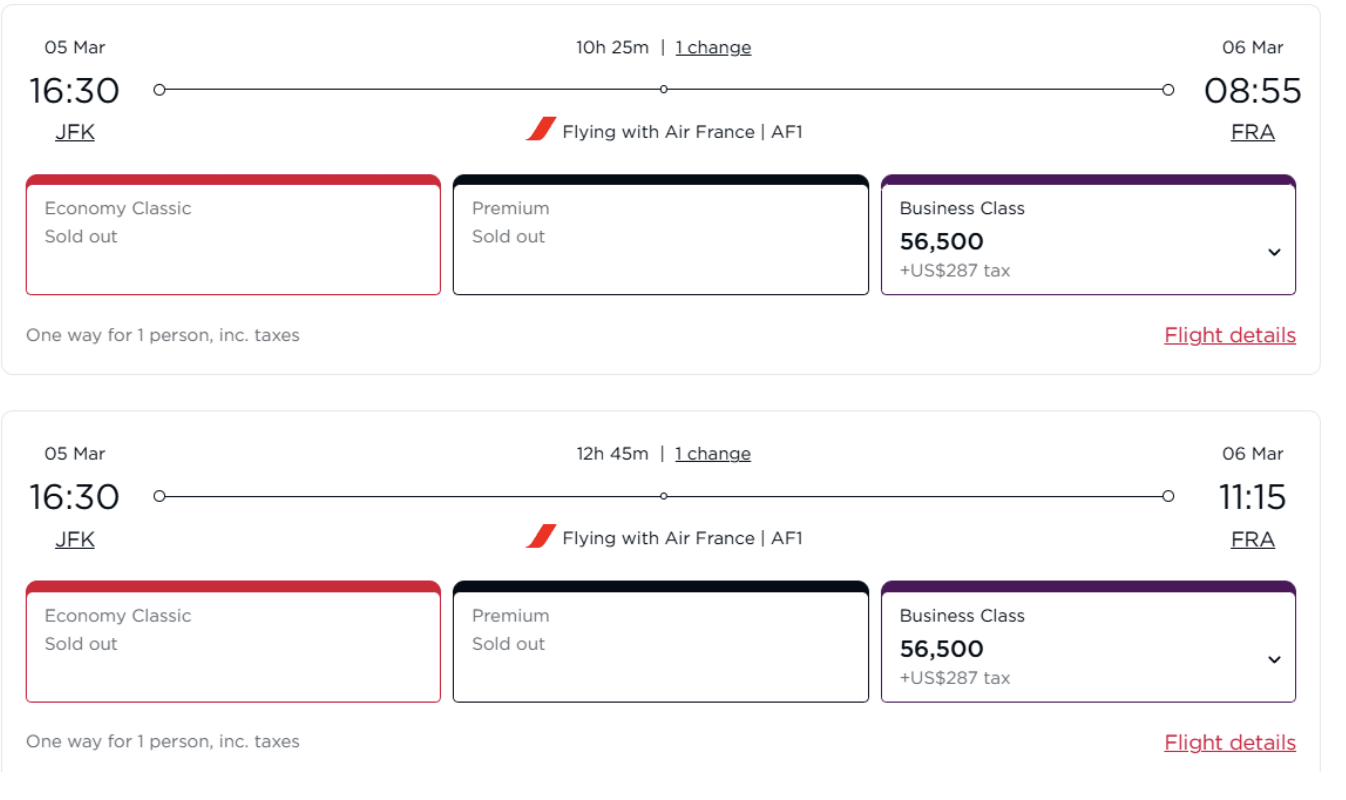Click JFK airport code on first flight
Image resolution: width=1346 pixels, height=800 pixels.
click(x=75, y=132)
